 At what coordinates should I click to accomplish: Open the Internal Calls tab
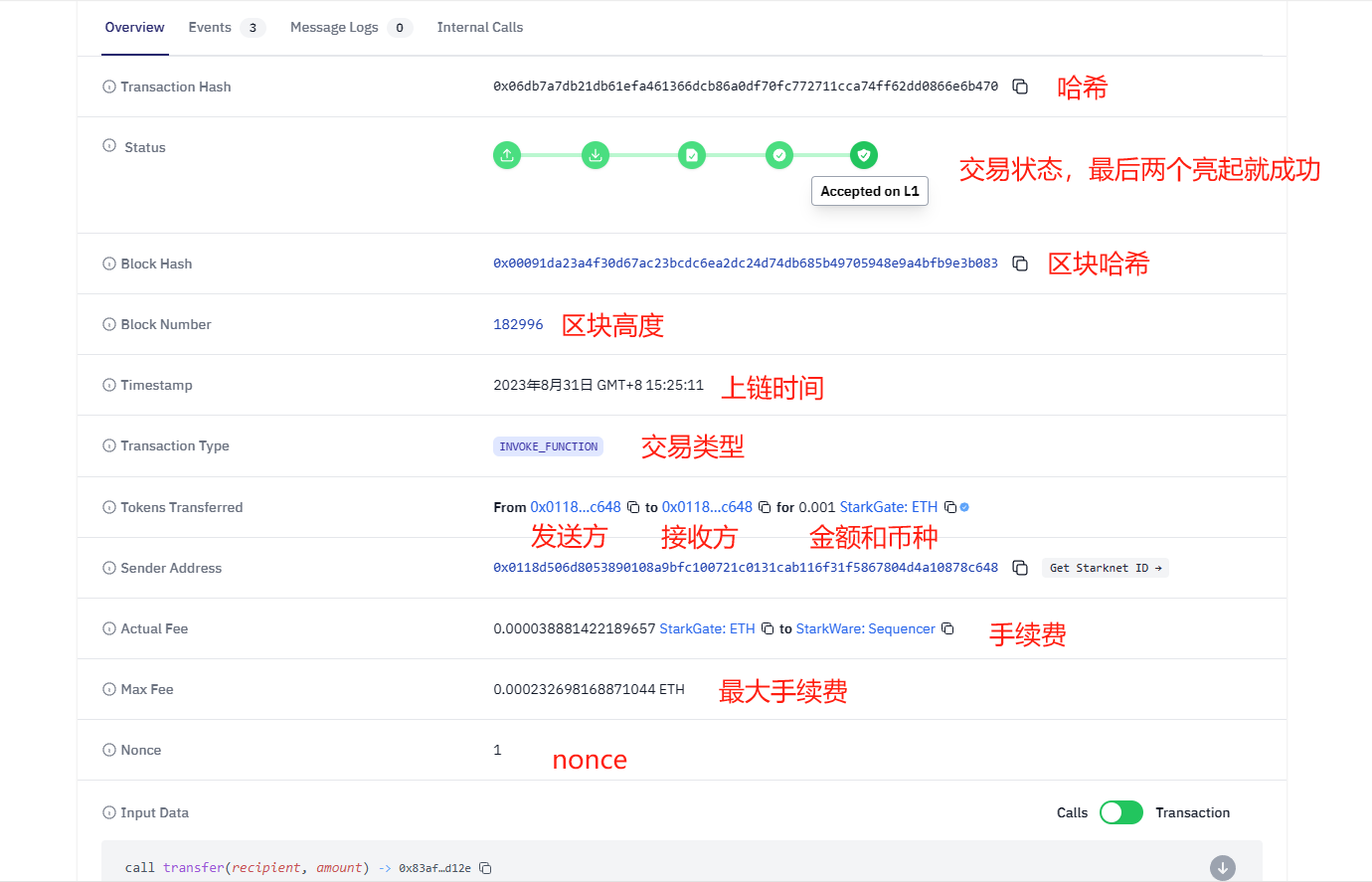[x=480, y=27]
